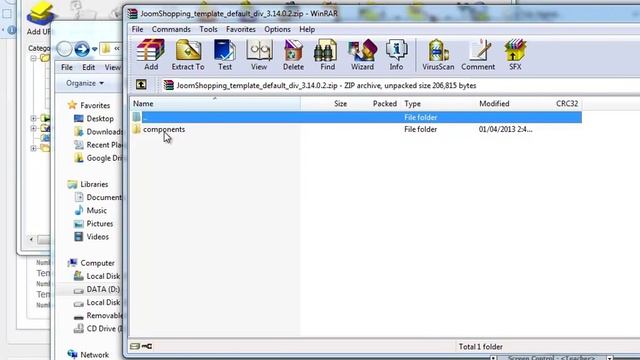The image size is (640, 360).
Task: Click the Add archive icon in WinRAR
Action: 151,54
